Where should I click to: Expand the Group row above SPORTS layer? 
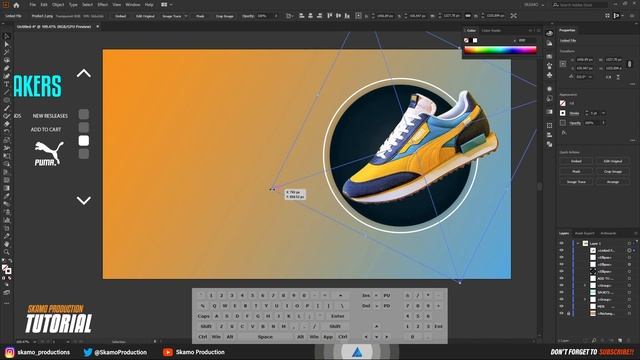[x=585, y=285]
